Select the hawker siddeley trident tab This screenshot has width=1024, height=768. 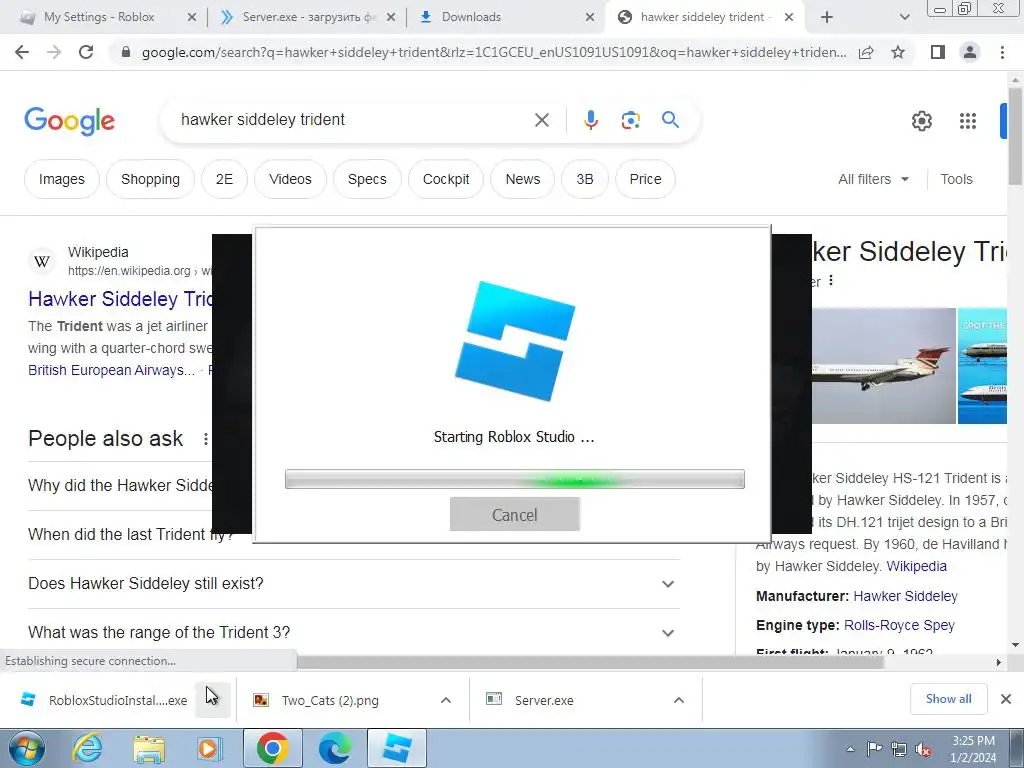pos(705,18)
